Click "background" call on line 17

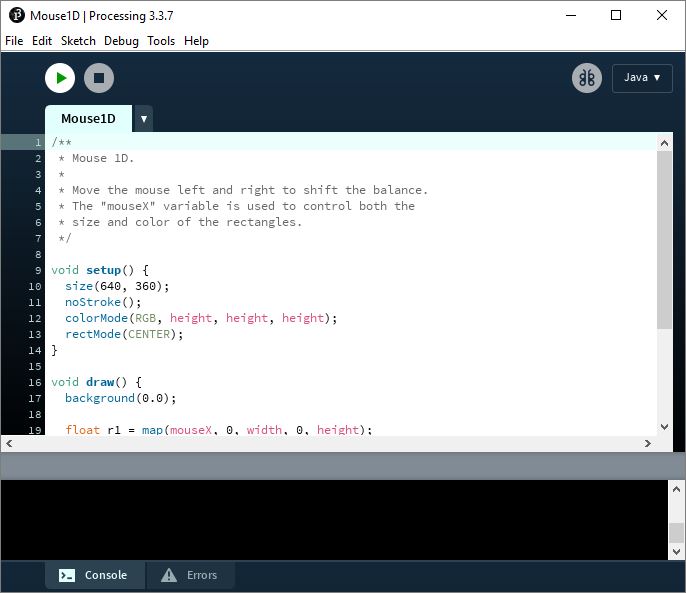pos(100,398)
